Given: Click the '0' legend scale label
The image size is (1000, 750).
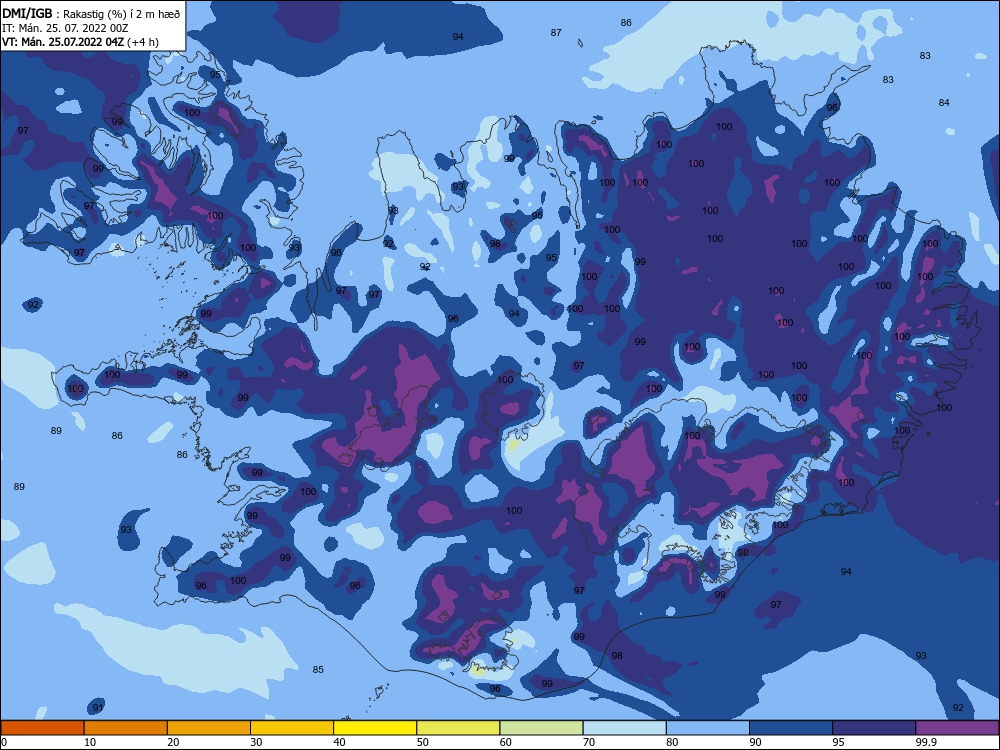Looking at the screenshot, I should (4, 742).
